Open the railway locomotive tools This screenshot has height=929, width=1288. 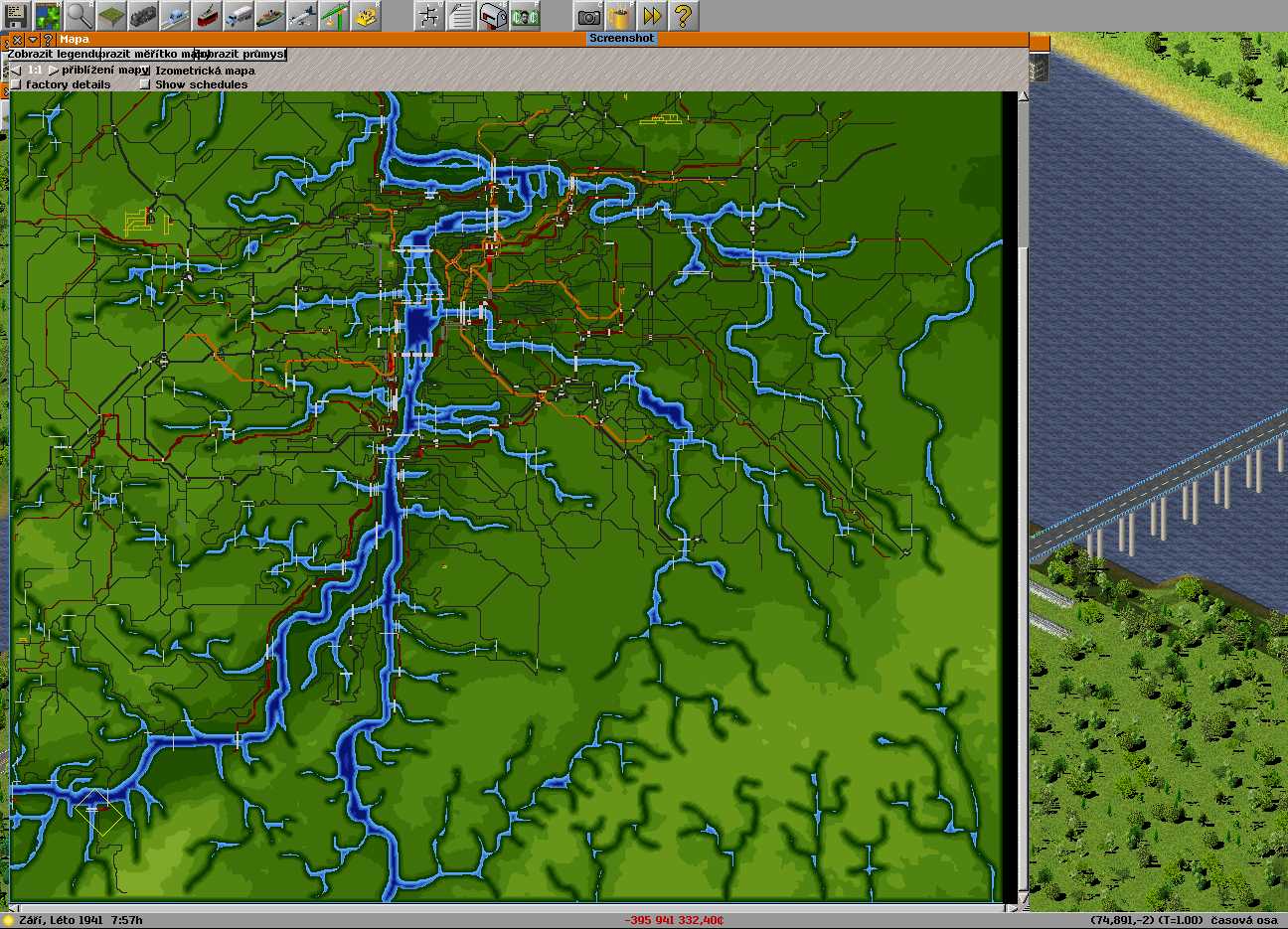(143, 15)
